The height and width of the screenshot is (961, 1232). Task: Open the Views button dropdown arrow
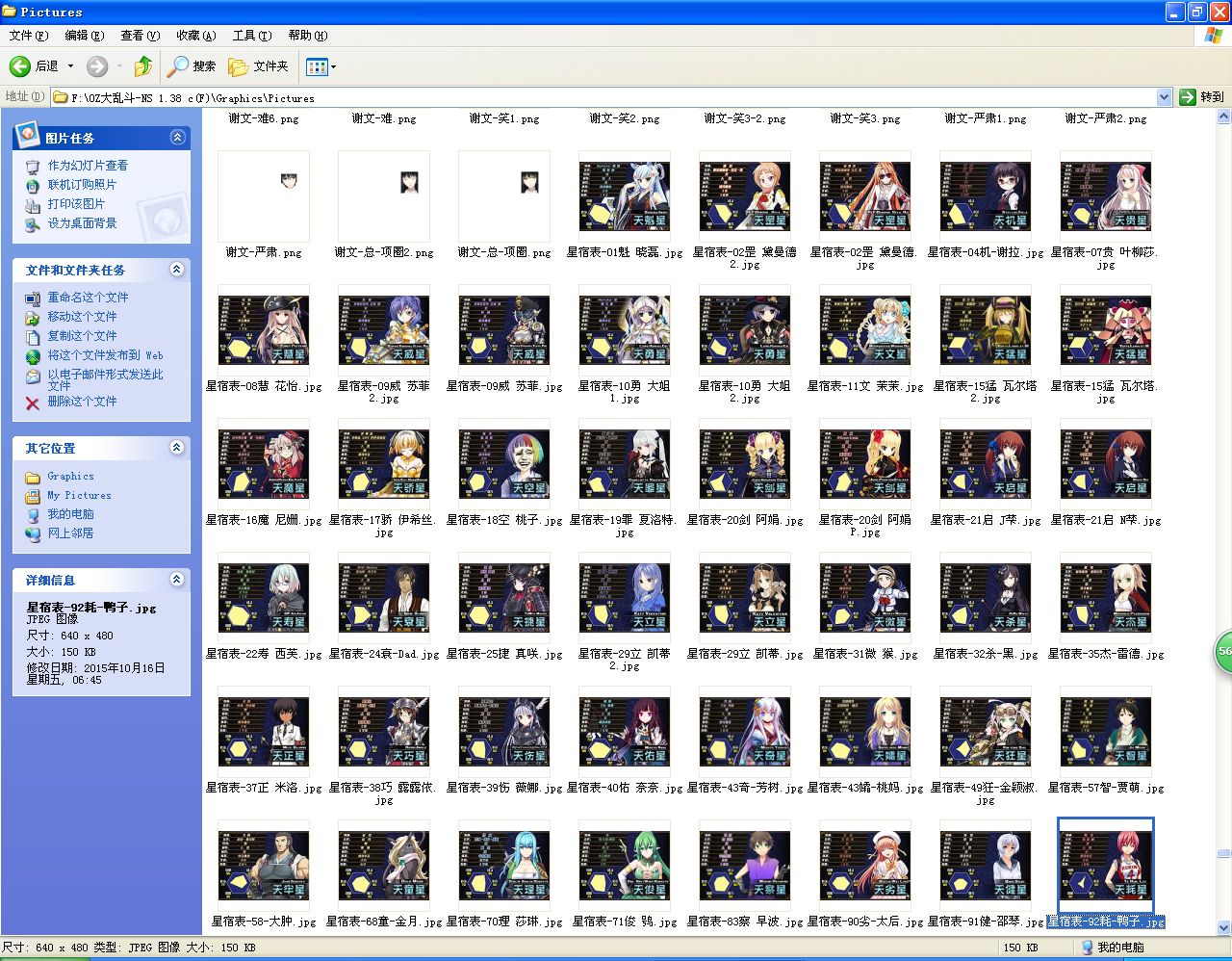(x=333, y=66)
